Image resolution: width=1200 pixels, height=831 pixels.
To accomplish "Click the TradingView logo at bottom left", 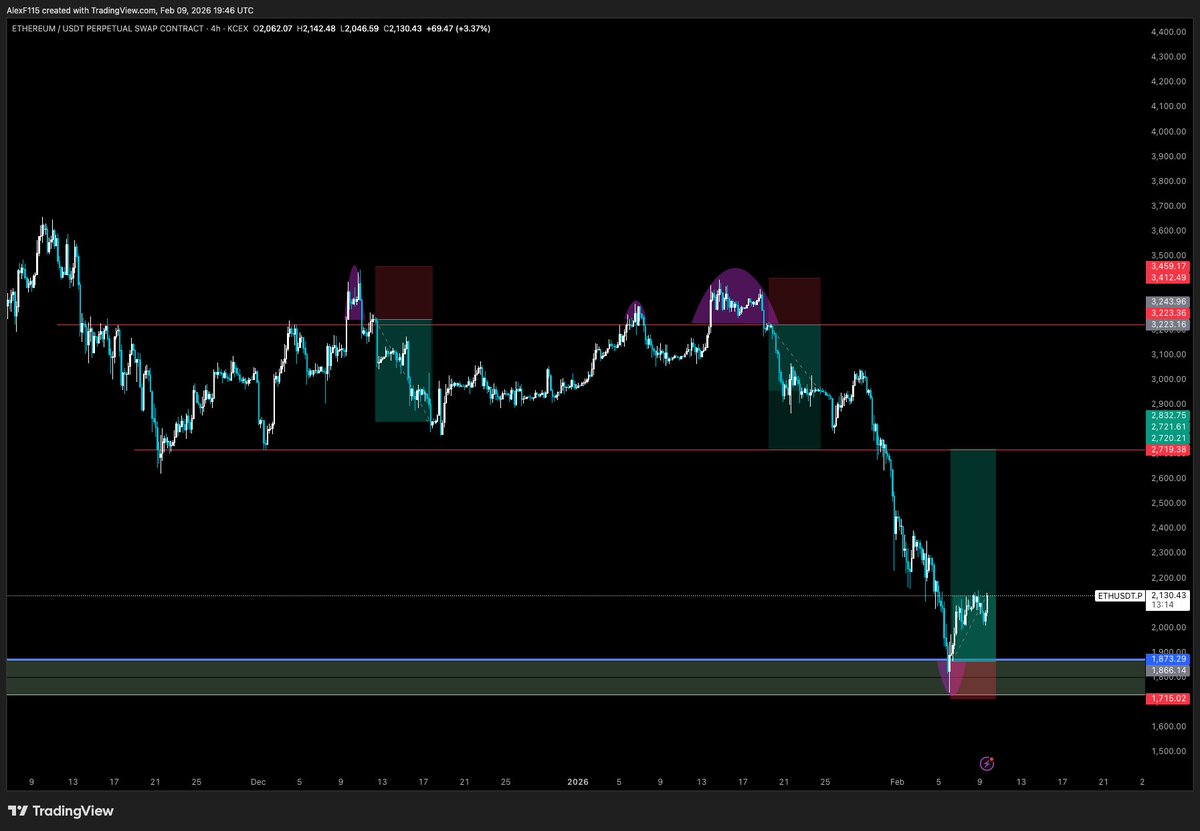I will tap(60, 811).
